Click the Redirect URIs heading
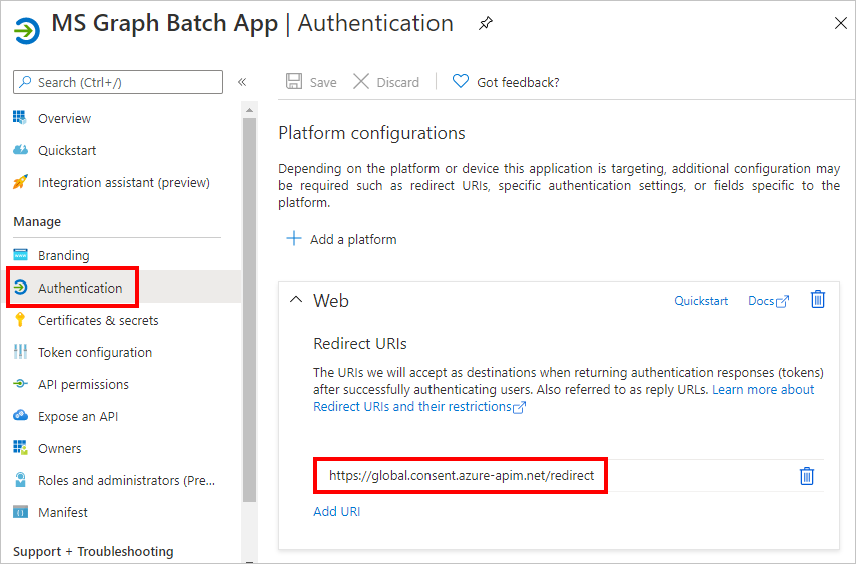Image resolution: width=856 pixels, height=564 pixels. [360, 344]
